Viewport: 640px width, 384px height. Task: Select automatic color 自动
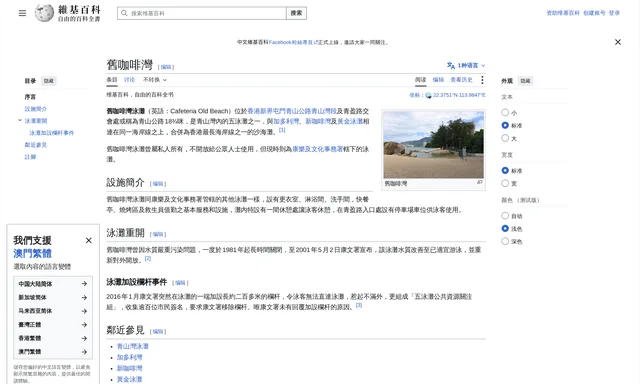coord(505,215)
